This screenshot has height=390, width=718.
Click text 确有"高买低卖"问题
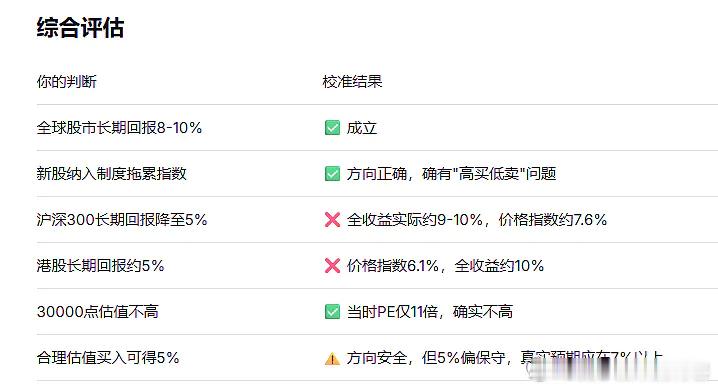(489, 174)
